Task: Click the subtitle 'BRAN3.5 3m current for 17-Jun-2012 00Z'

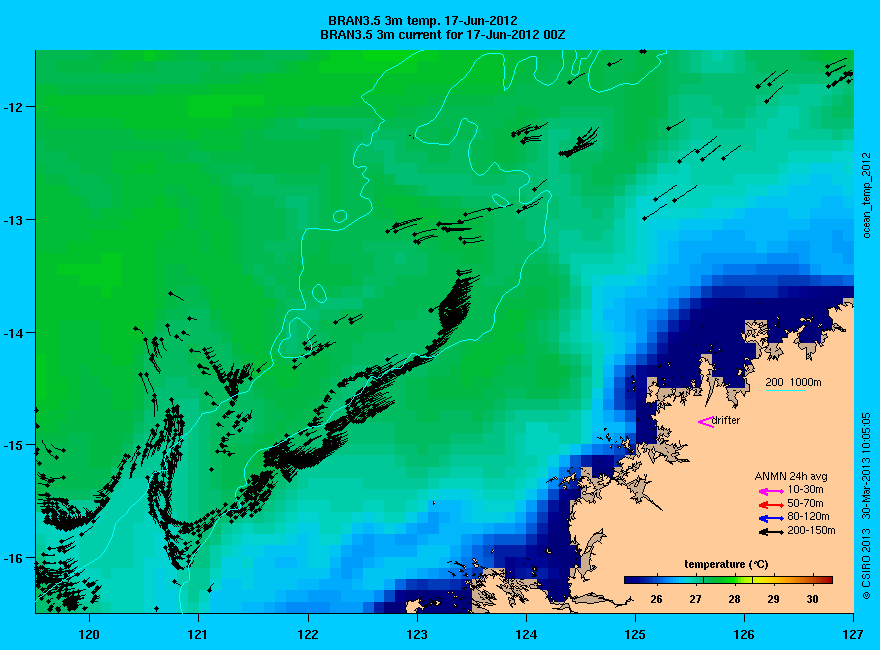Action: 442,35
